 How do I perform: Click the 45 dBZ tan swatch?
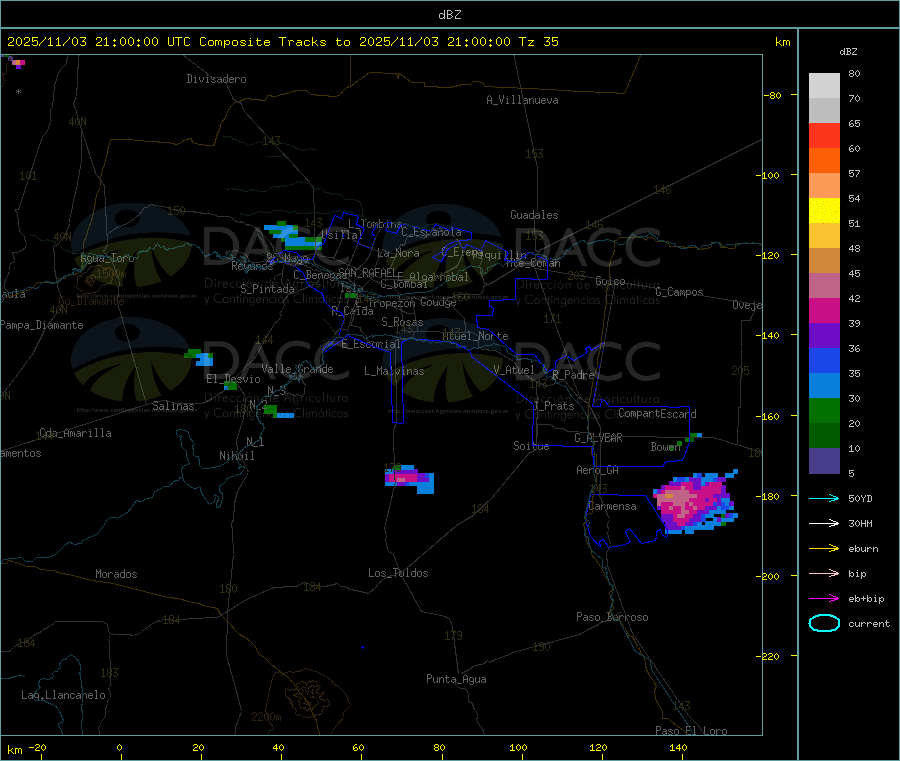click(824, 261)
